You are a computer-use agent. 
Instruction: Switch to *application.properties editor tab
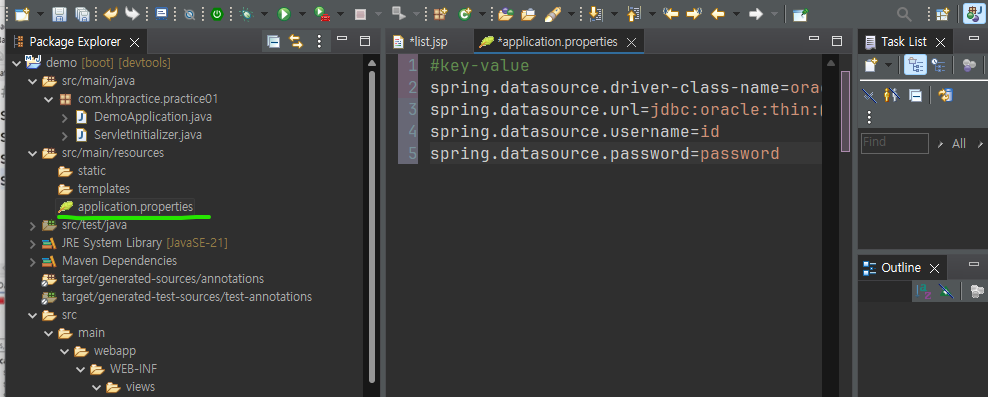[557, 42]
